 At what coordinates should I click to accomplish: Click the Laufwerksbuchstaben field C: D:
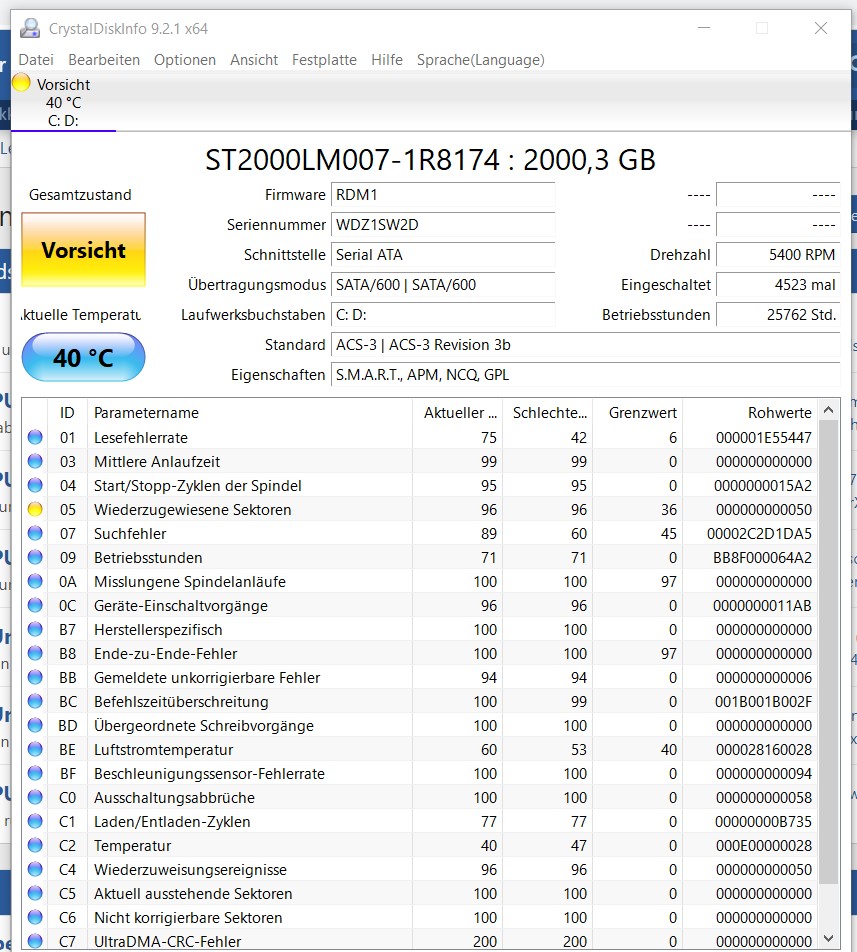(x=443, y=314)
